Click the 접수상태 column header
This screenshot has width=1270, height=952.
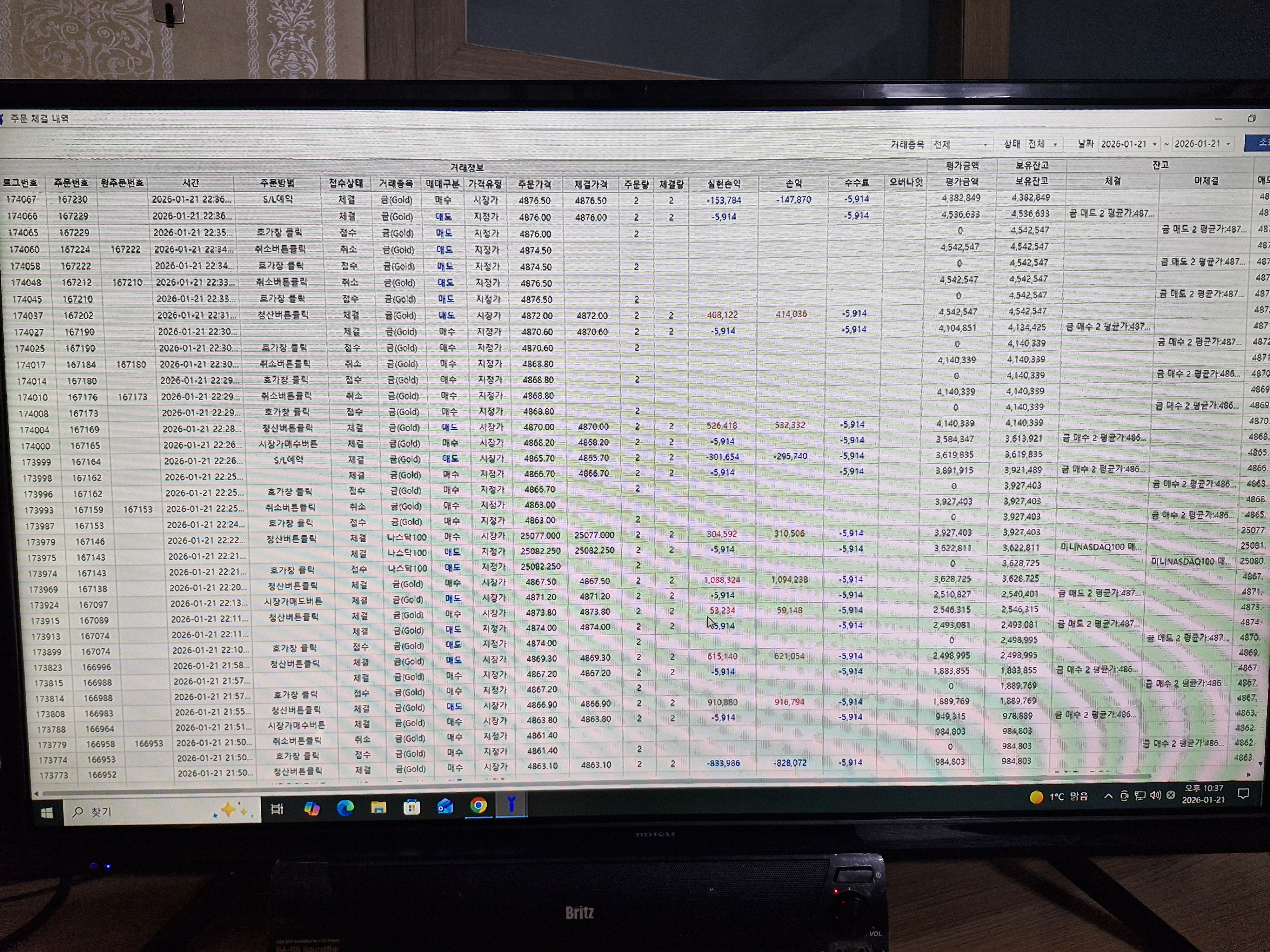click(x=346, y=184)
